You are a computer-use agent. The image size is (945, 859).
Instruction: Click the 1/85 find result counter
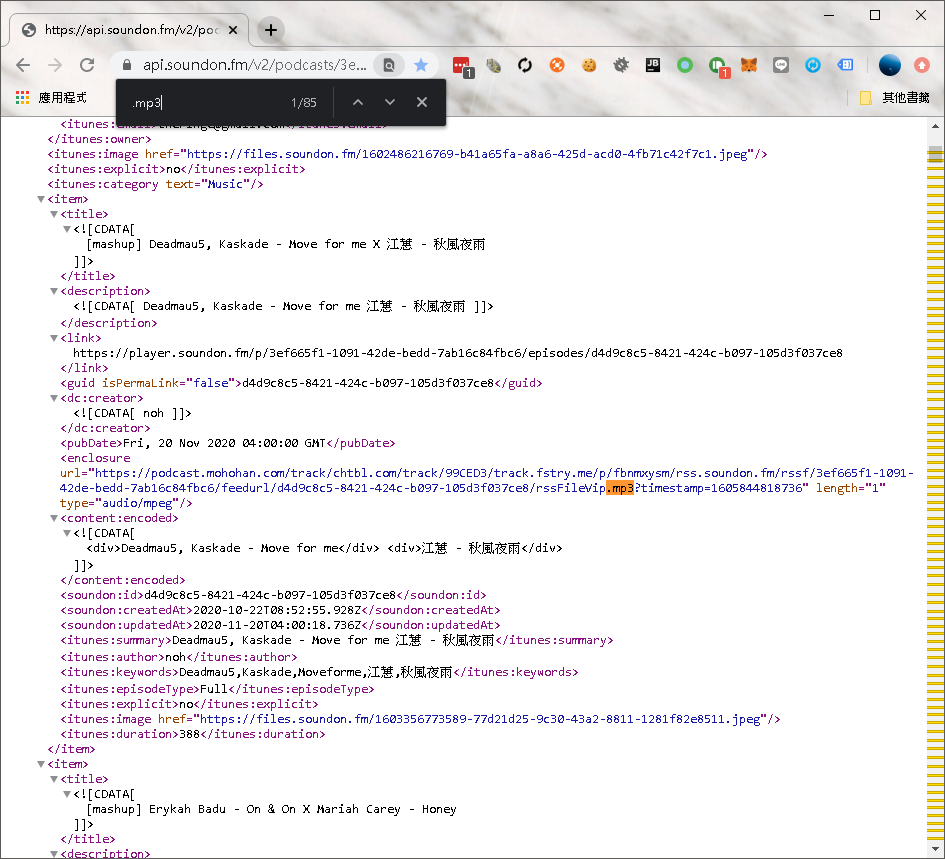[304, 103]
